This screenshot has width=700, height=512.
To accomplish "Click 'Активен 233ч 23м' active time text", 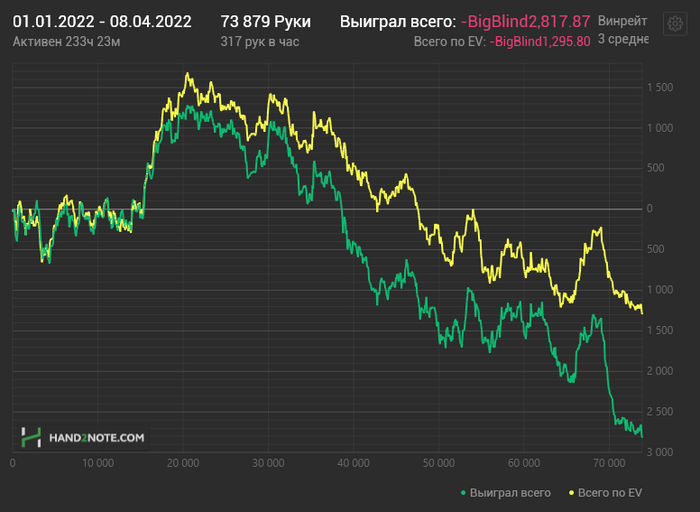I will click(x=66, y=42).
